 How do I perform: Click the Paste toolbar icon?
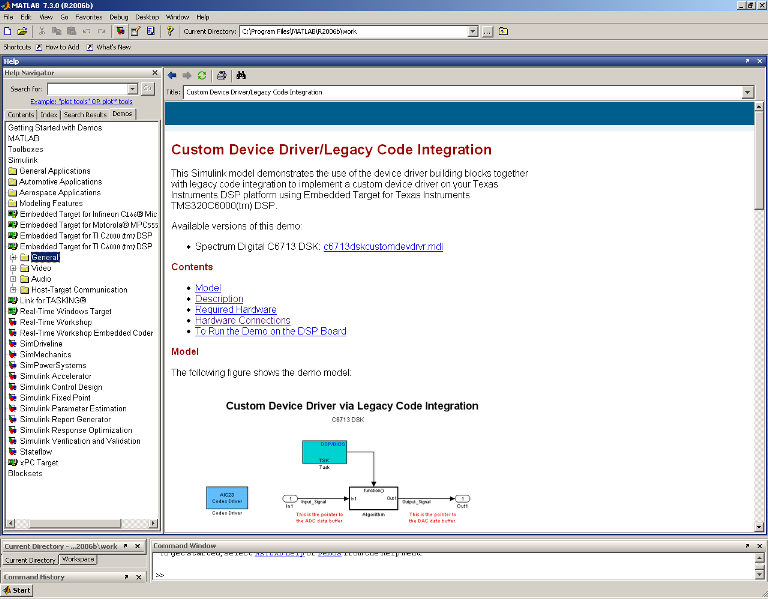point(72,31)
